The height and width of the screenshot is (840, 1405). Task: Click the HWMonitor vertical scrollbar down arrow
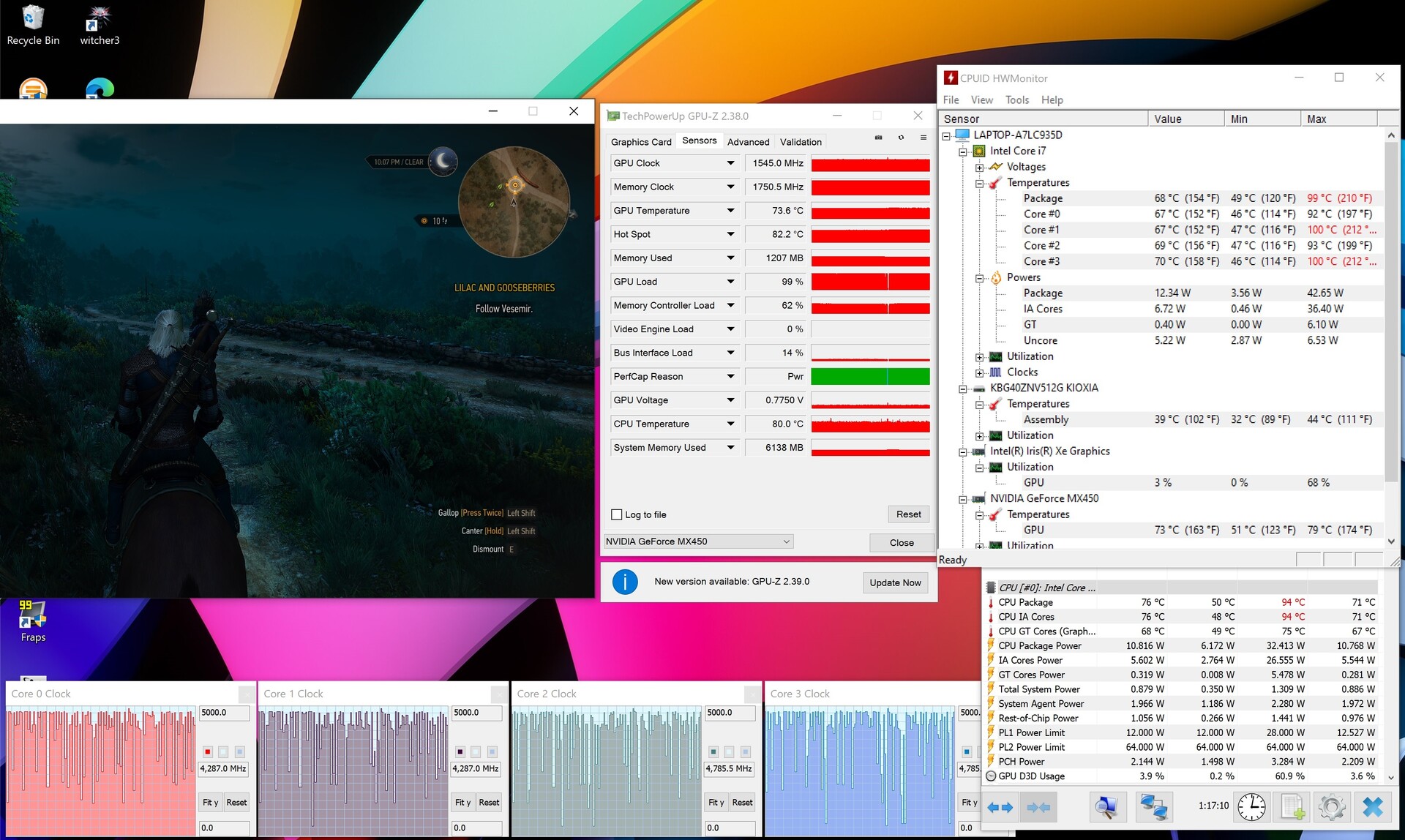(1391, 542)
